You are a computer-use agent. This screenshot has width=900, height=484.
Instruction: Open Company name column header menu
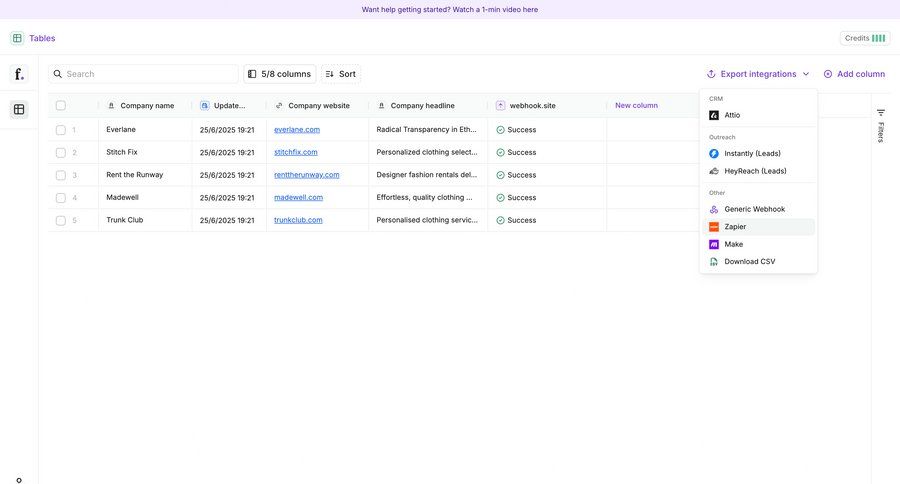tap(145, 106)
